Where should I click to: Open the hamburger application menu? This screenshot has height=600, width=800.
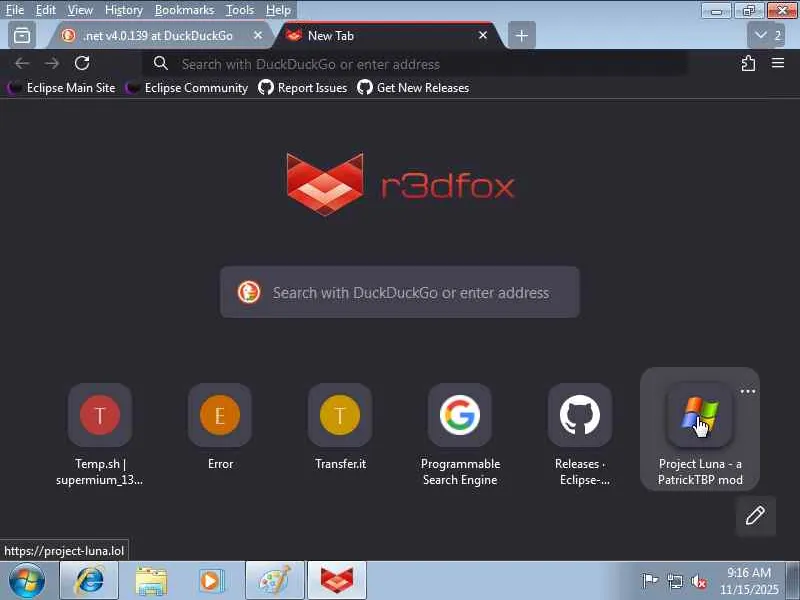pos(778,63)
